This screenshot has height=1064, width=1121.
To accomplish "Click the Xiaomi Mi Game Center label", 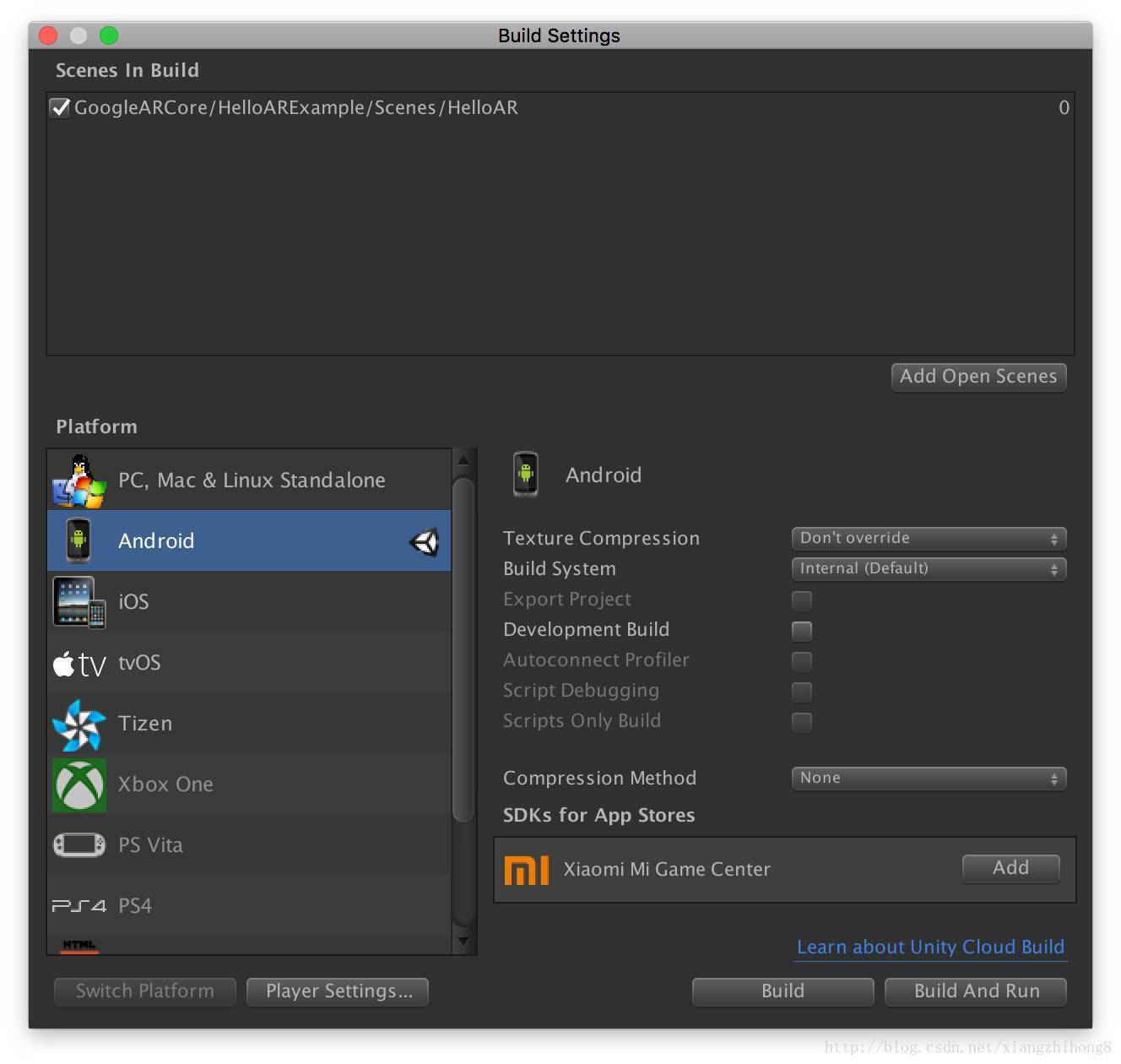I will (667, 870).
